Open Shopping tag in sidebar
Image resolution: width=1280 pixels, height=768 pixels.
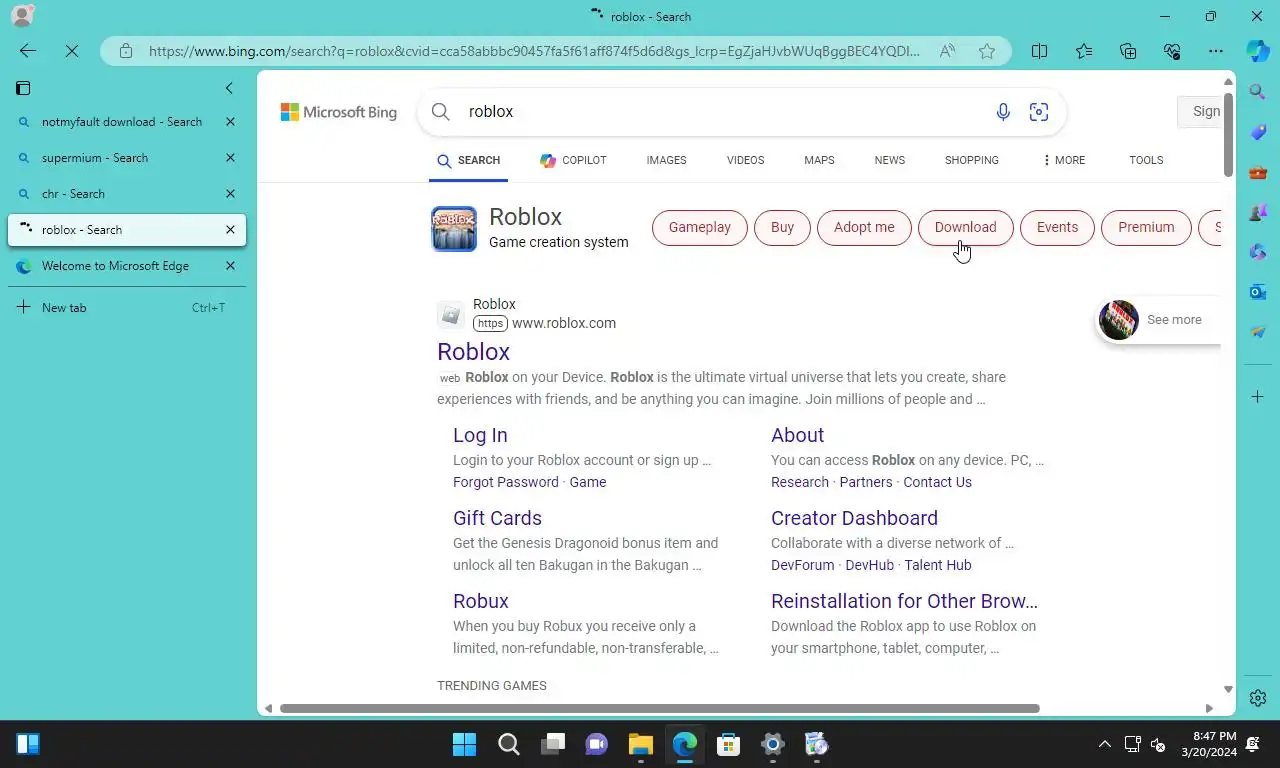[1258, 132]
